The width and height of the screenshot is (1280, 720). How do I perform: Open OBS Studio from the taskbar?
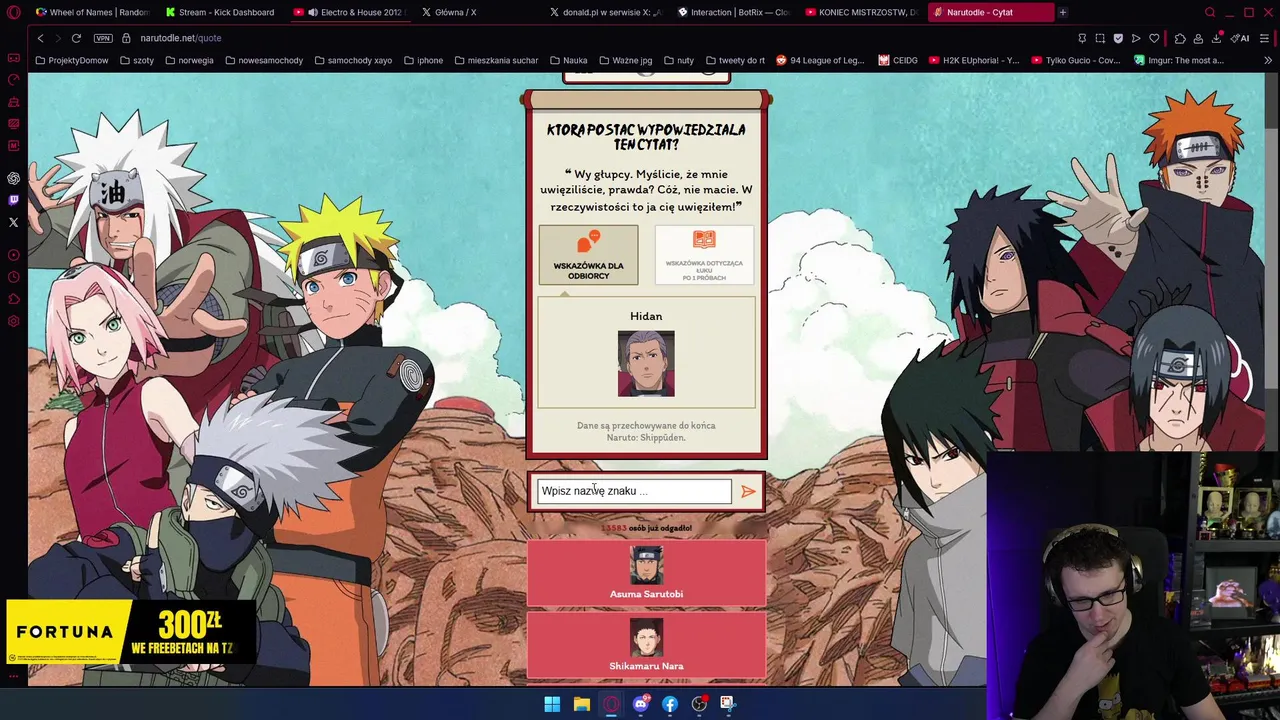pyautogui.click(x=699, y=704)
